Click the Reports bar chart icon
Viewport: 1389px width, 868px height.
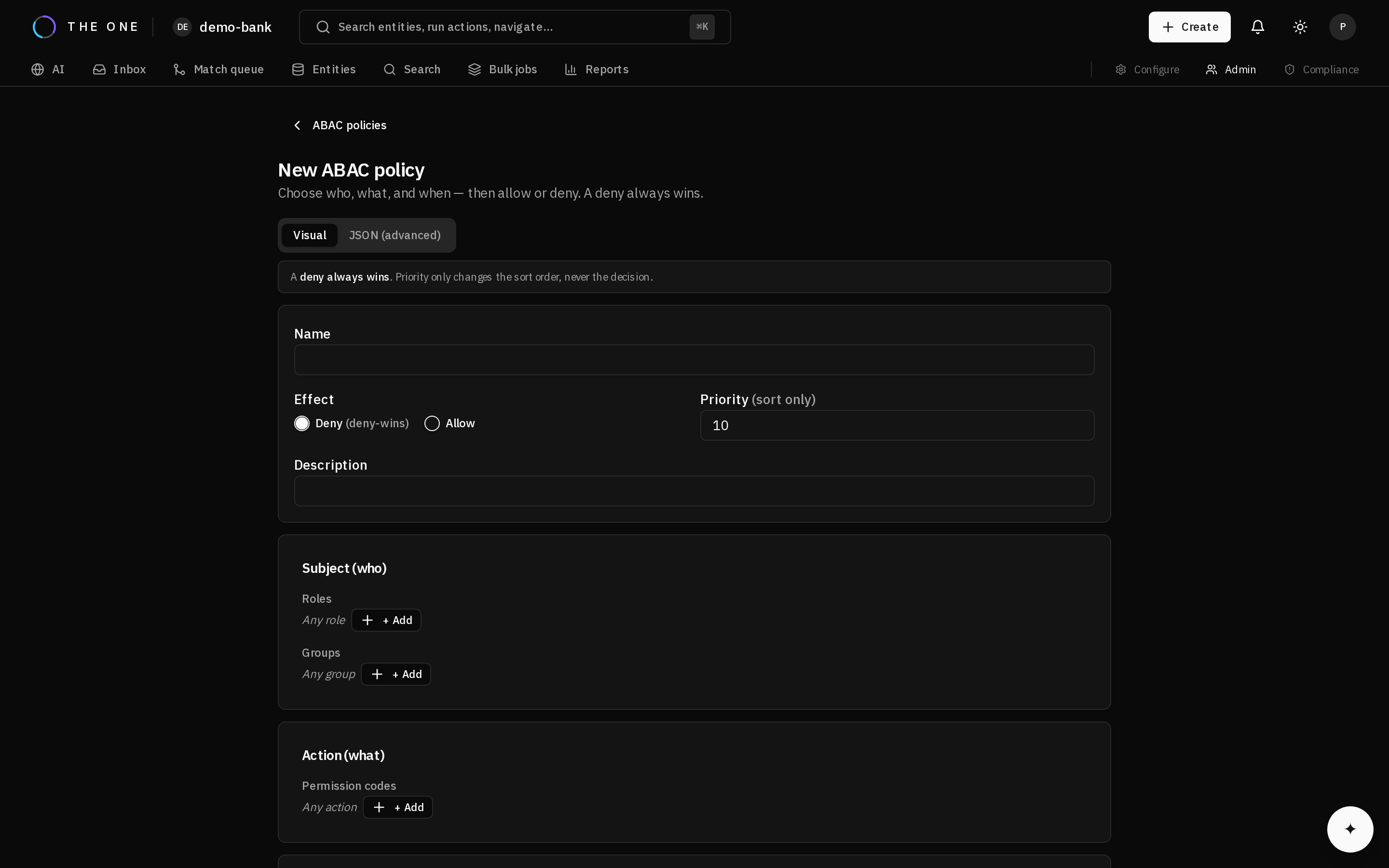(571, 69)
